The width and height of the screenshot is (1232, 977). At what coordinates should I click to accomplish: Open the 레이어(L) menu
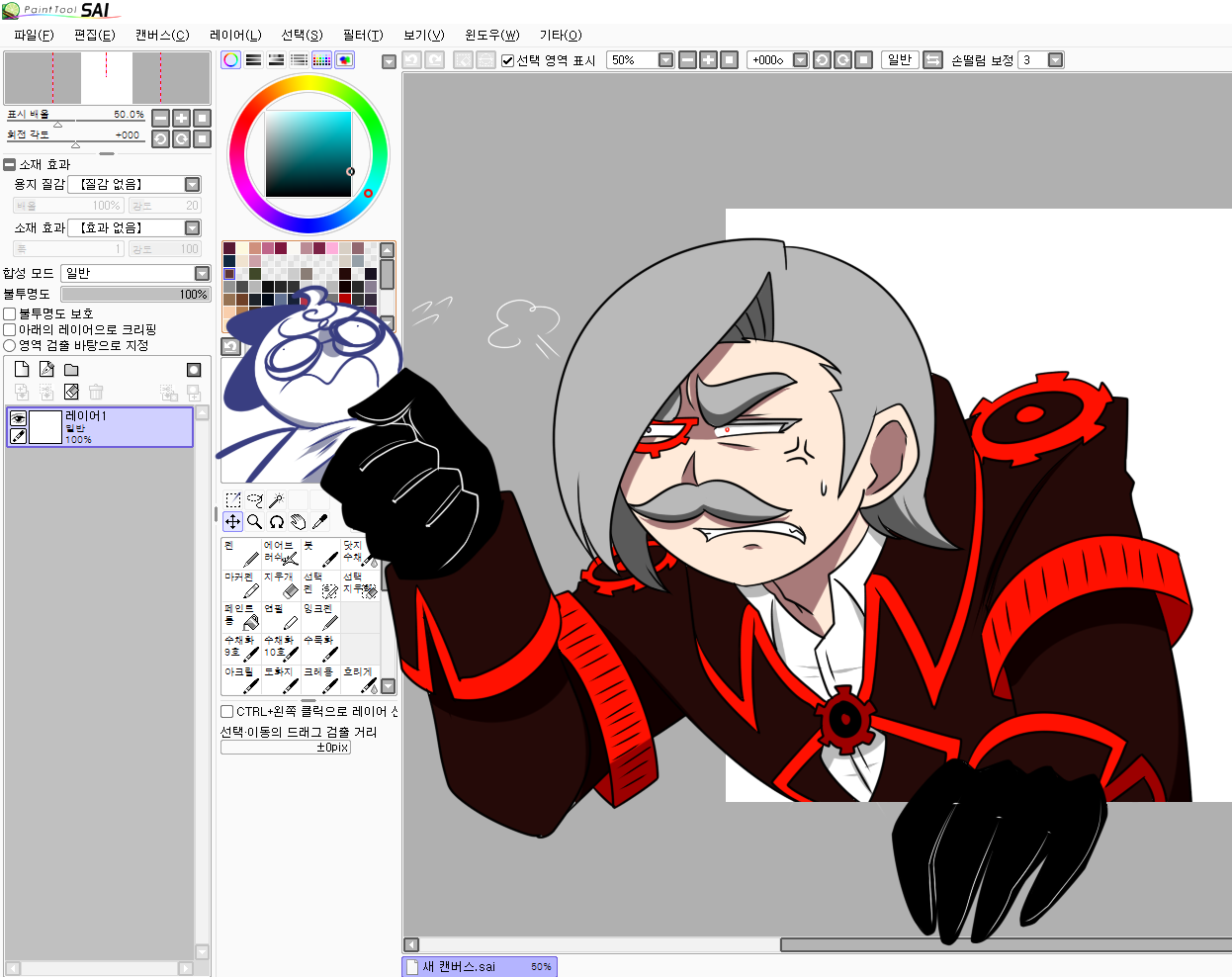coord(235,35)
